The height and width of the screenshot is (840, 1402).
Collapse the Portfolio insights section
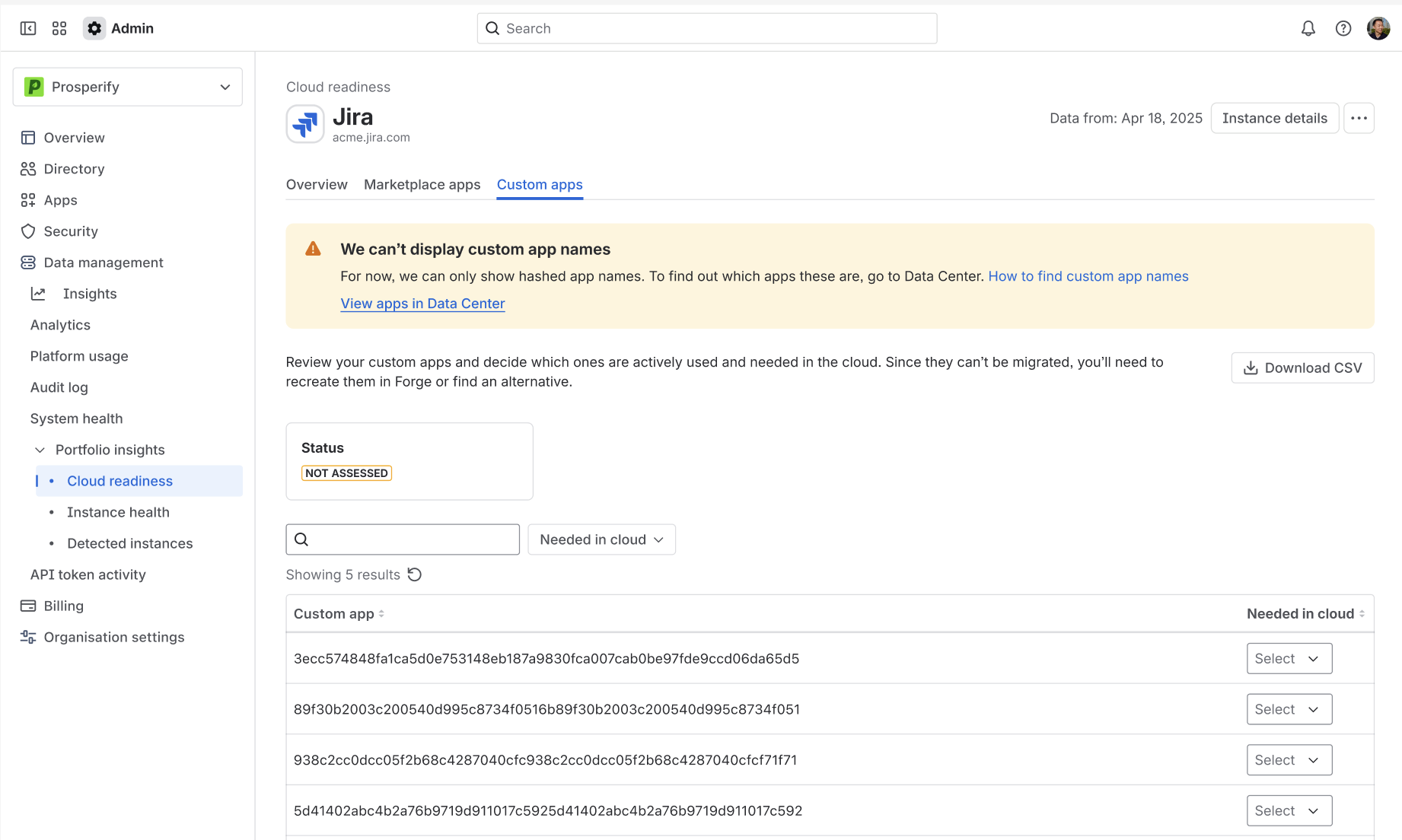40,450
